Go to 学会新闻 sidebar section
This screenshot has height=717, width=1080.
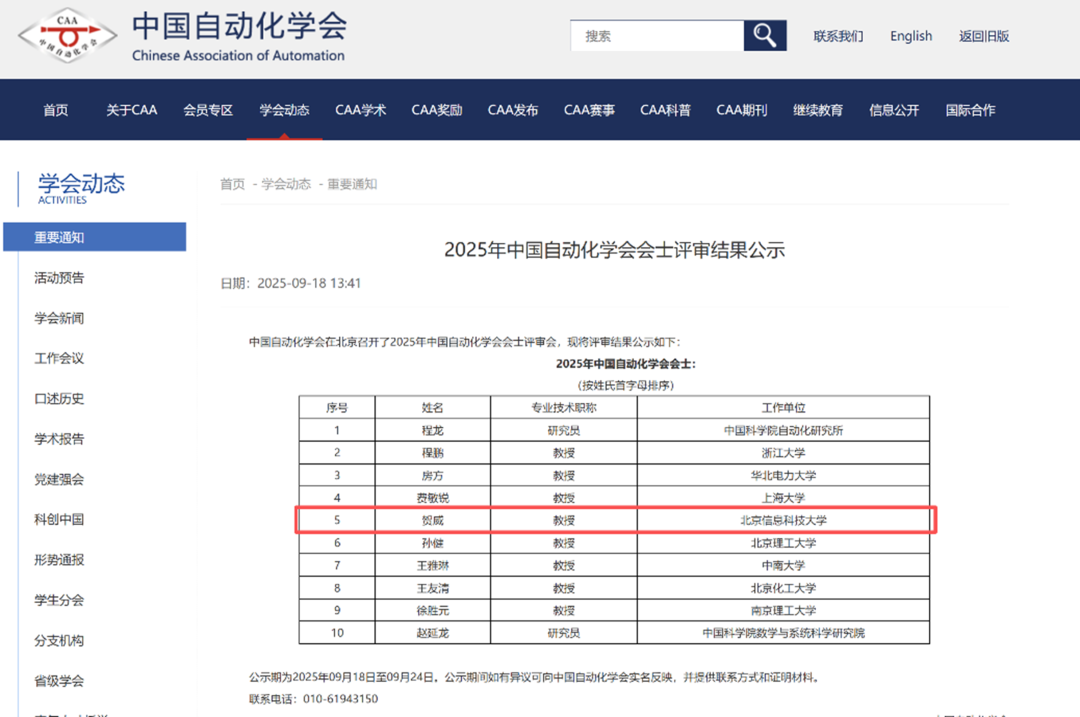pos(60,318)
